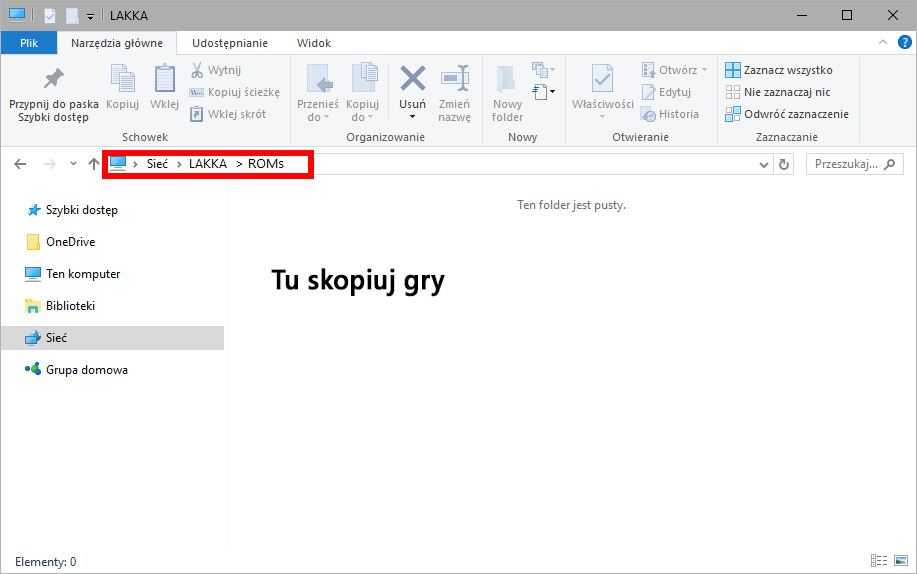Click the Nowy folder icon
This screenshot has width=917, height=574.
click(507, 80)
